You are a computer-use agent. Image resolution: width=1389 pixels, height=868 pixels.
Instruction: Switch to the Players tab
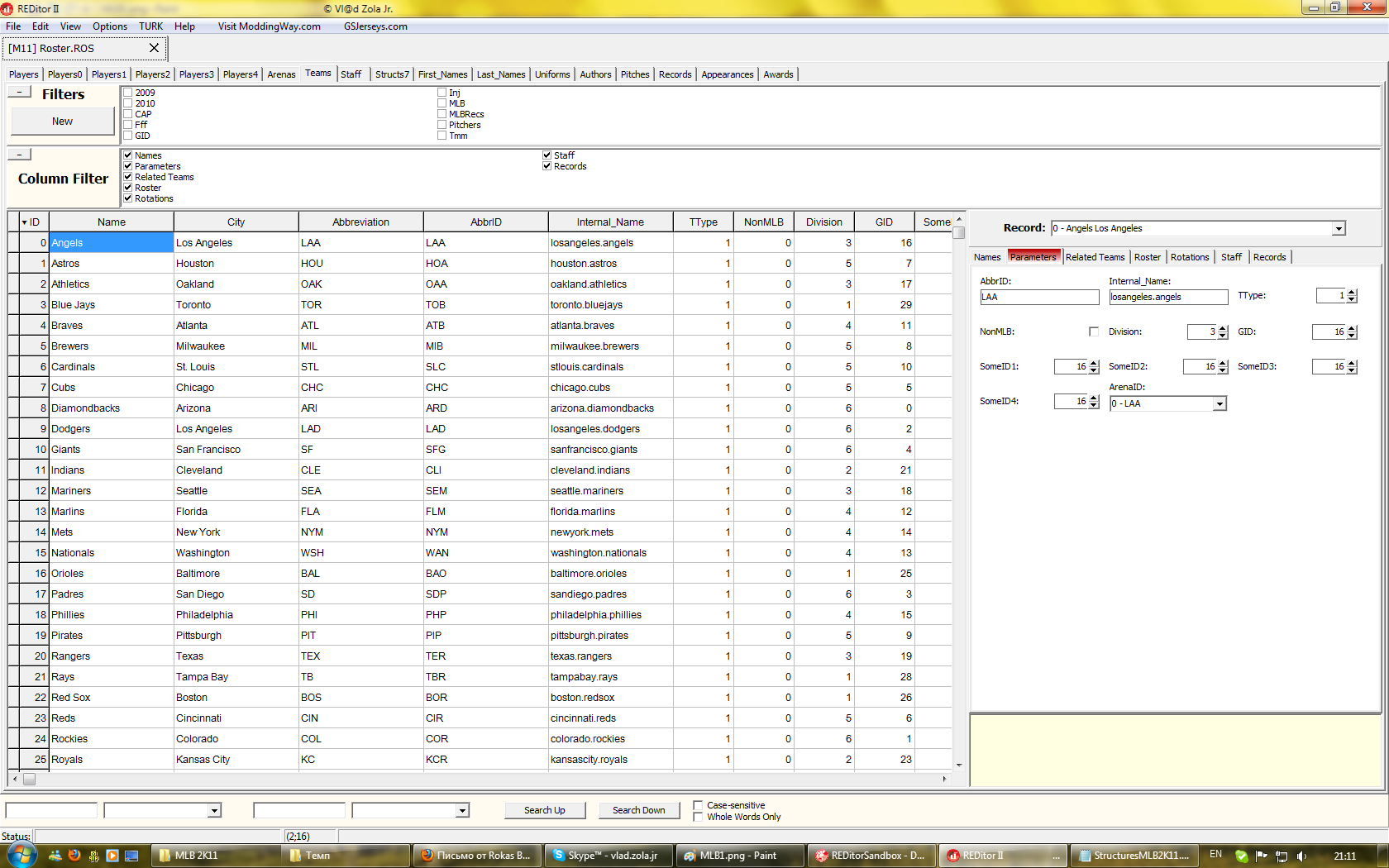(x=24, y=74)
